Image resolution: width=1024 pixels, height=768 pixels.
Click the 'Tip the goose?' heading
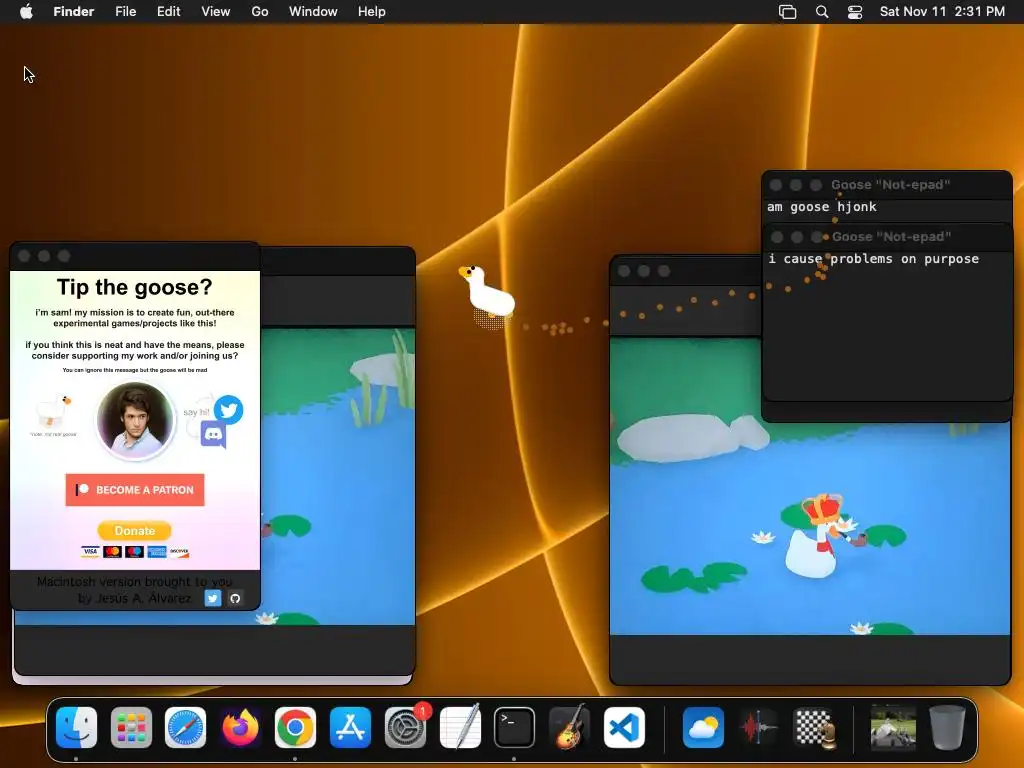coord(135,287)
